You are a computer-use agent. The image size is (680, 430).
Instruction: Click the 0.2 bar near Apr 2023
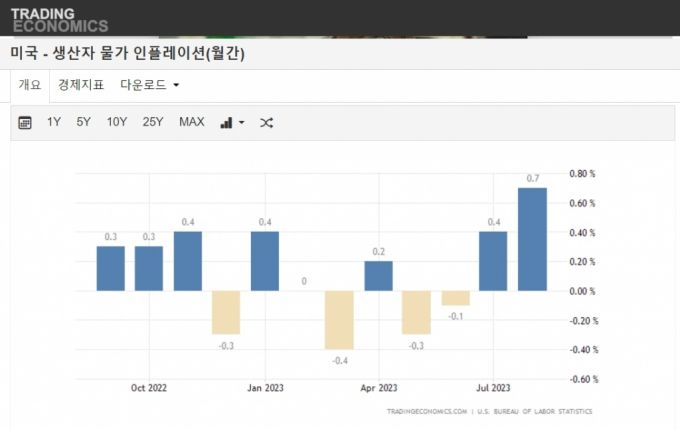click(x=379, y=276)
